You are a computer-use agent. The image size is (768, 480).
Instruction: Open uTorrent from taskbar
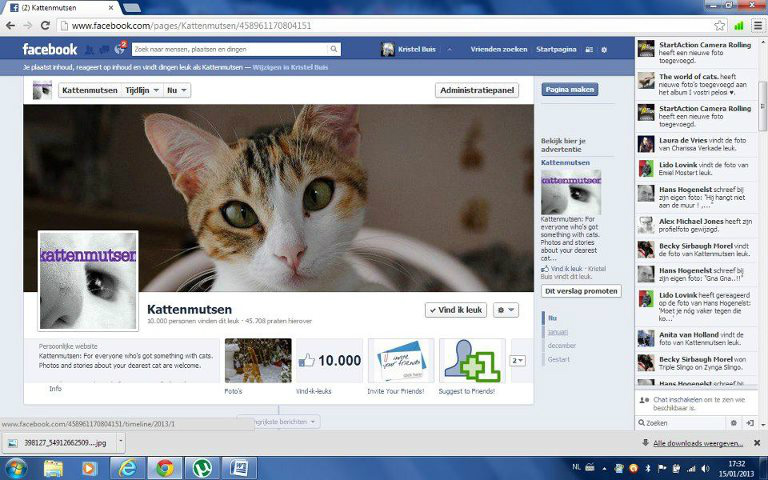(x=202, y=468)
